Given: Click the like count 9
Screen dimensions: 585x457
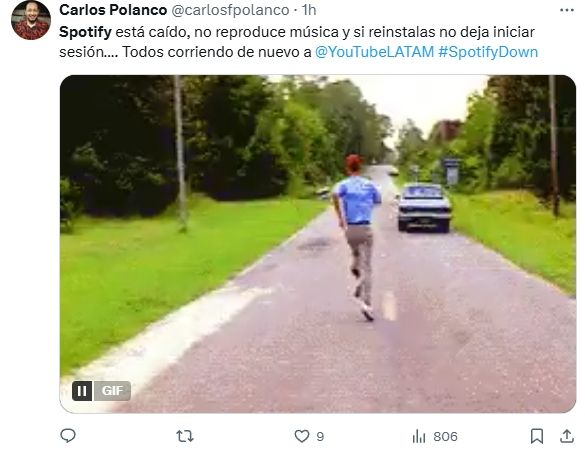Looking at the screenshot, I should [320, 436].
